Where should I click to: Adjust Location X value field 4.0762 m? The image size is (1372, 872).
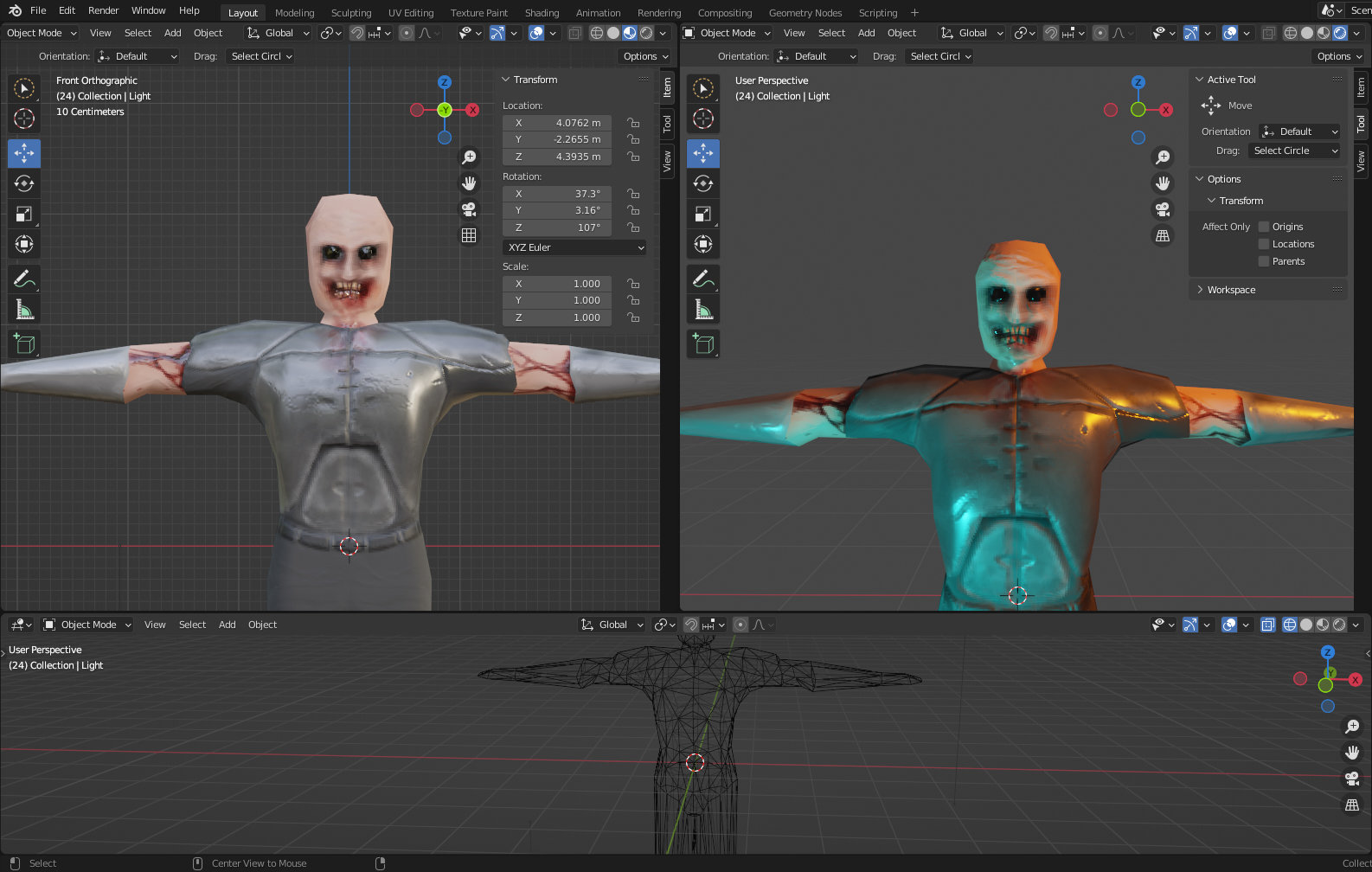[557, 123]
